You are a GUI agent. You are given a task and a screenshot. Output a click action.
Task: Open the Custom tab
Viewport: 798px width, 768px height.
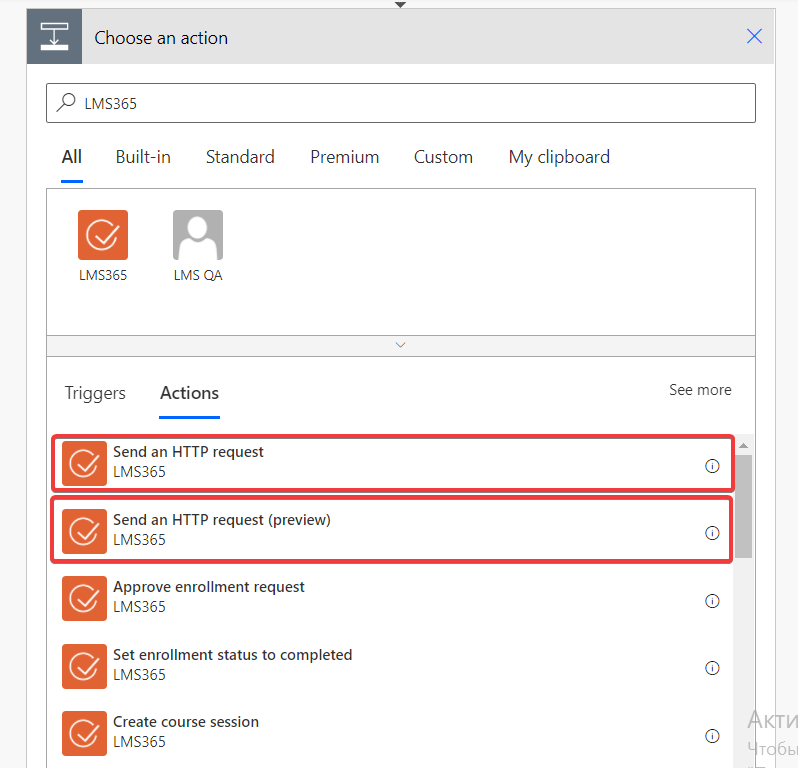(443, 157)
